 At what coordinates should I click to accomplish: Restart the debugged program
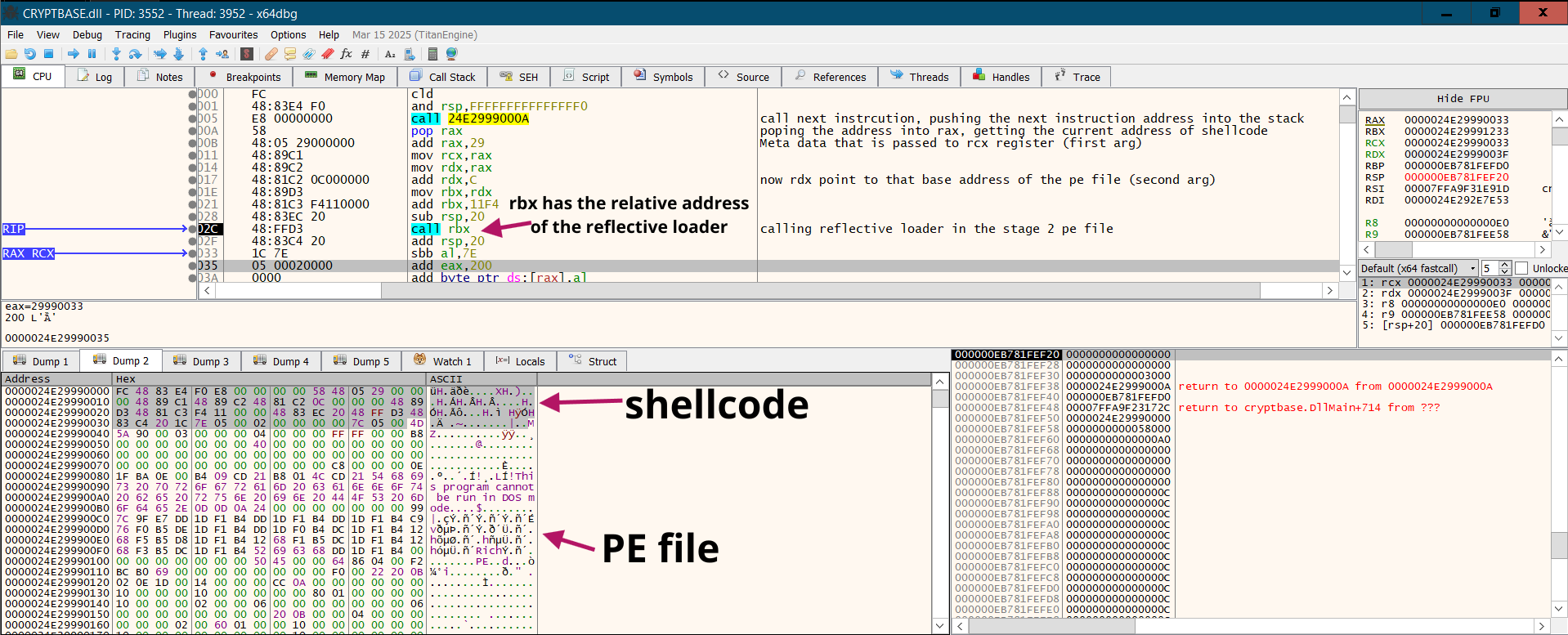[29, 54]
